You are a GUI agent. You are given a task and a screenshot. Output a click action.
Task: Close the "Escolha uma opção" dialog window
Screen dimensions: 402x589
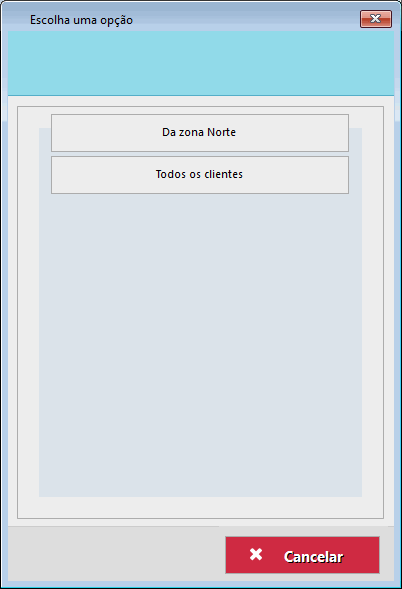(376, 19)
